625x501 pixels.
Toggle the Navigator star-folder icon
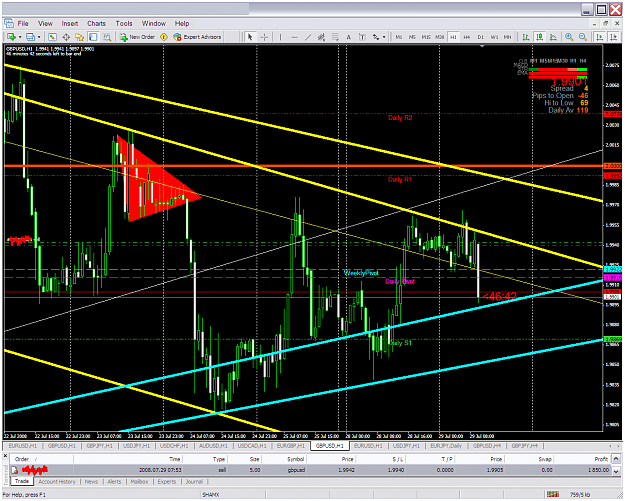point(80,37)
